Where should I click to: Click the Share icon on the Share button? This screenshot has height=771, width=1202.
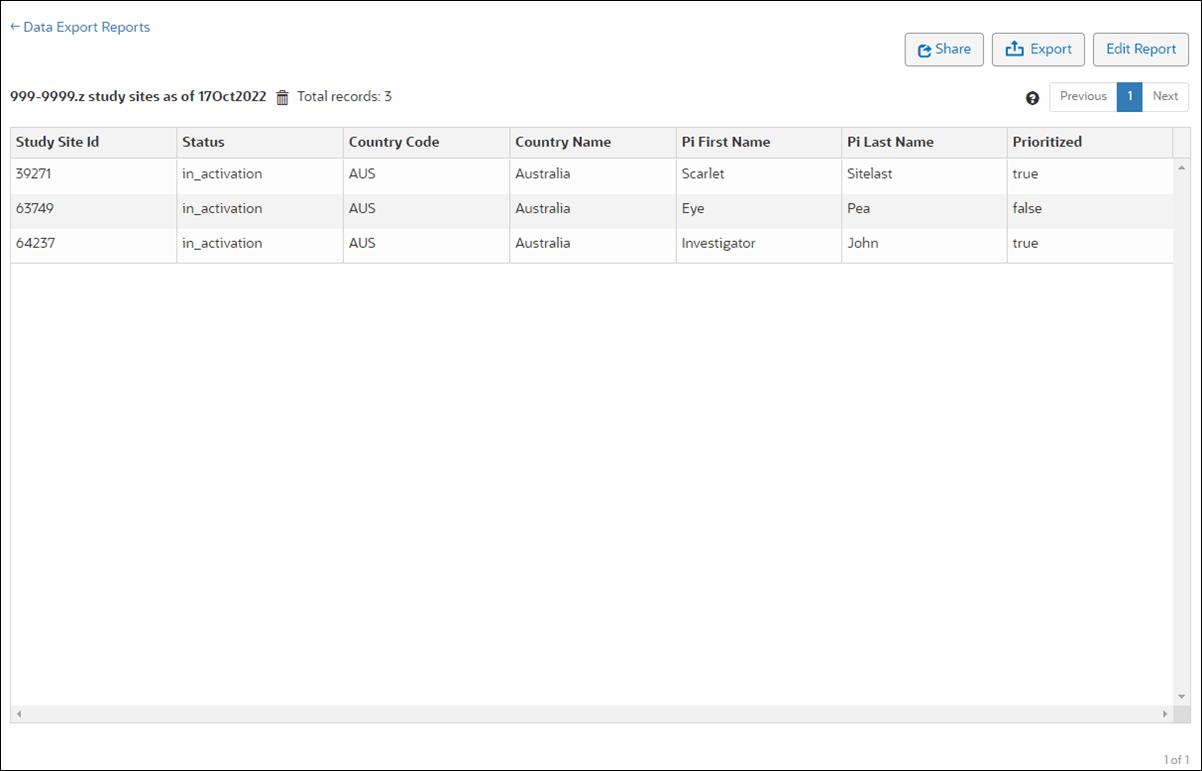pos(924,49)
